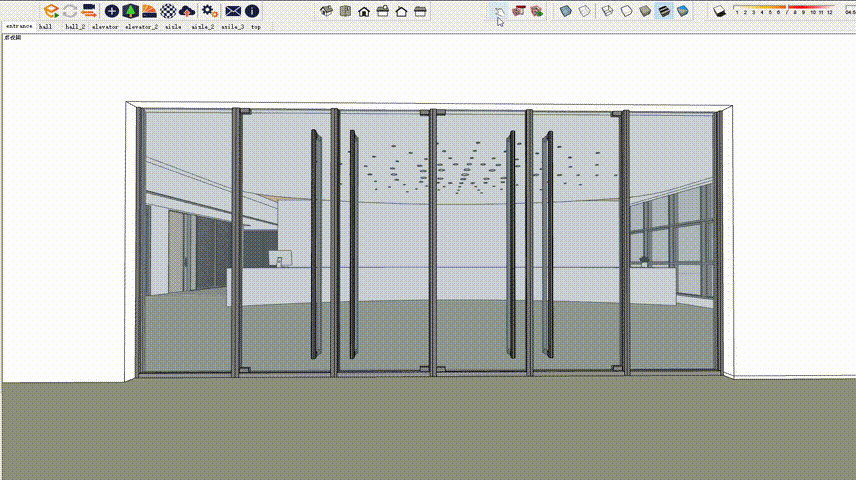This screenshot has height=480, width=856.
Task: Open the video editor camera icon
Action: (89, 11)
